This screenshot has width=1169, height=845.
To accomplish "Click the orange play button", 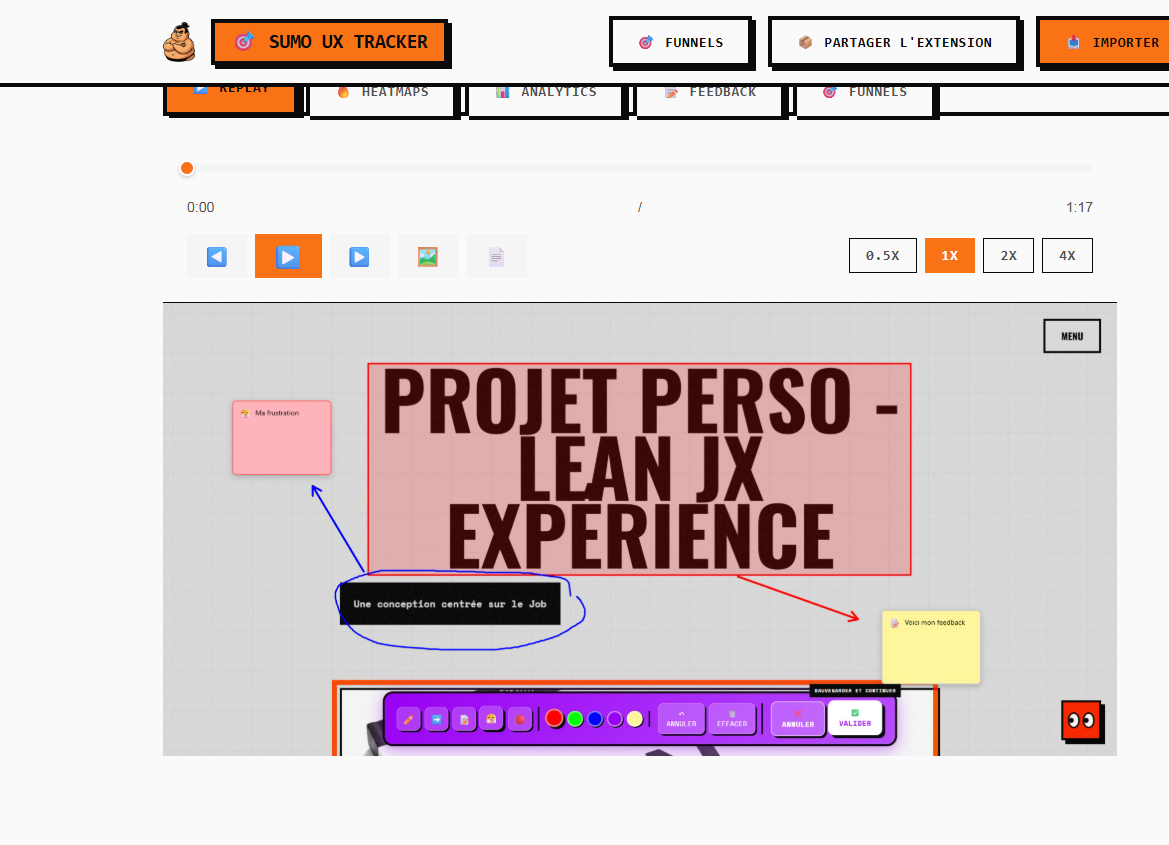I will click(288, 256).
